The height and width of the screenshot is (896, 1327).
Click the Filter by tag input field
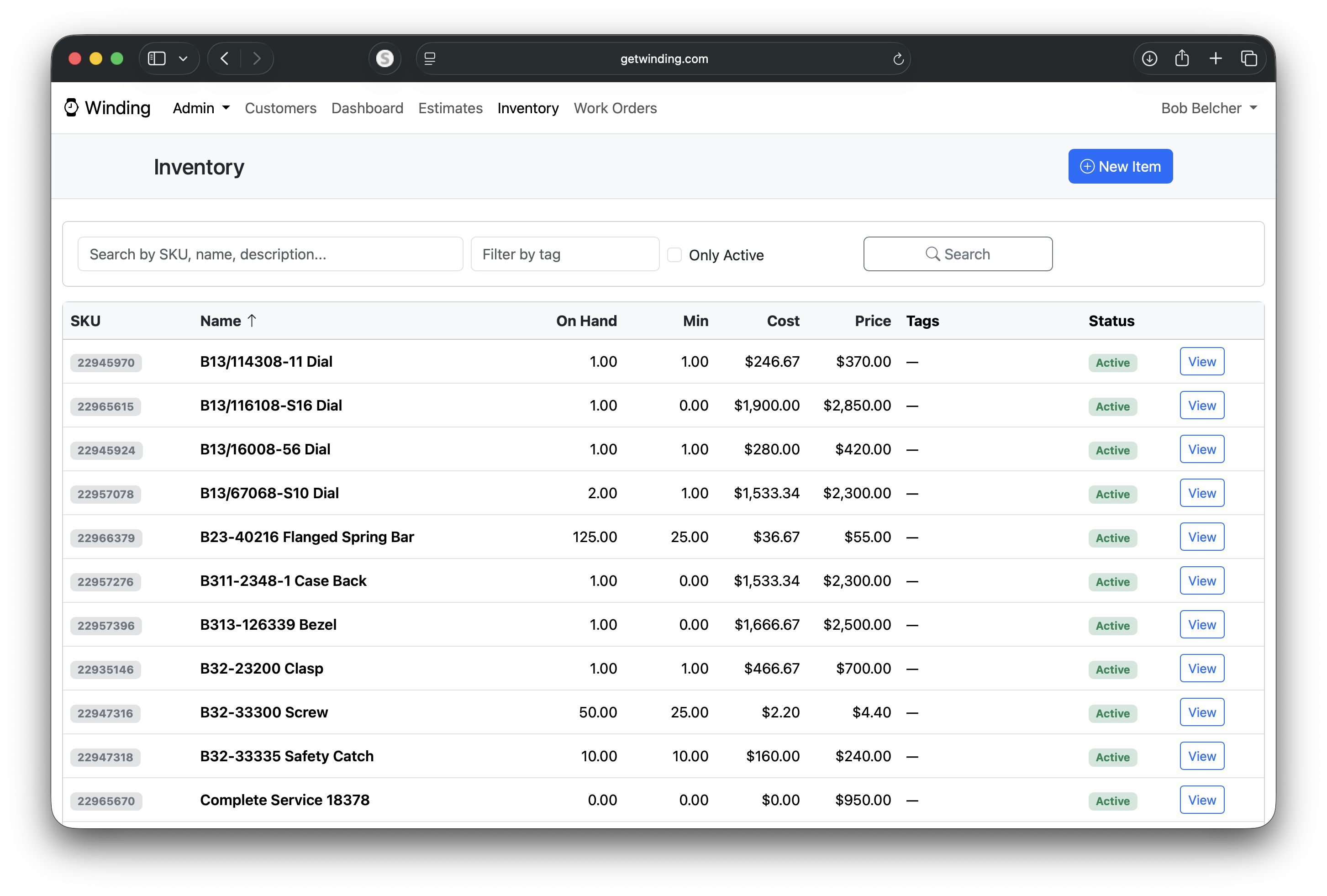point(565,253)
